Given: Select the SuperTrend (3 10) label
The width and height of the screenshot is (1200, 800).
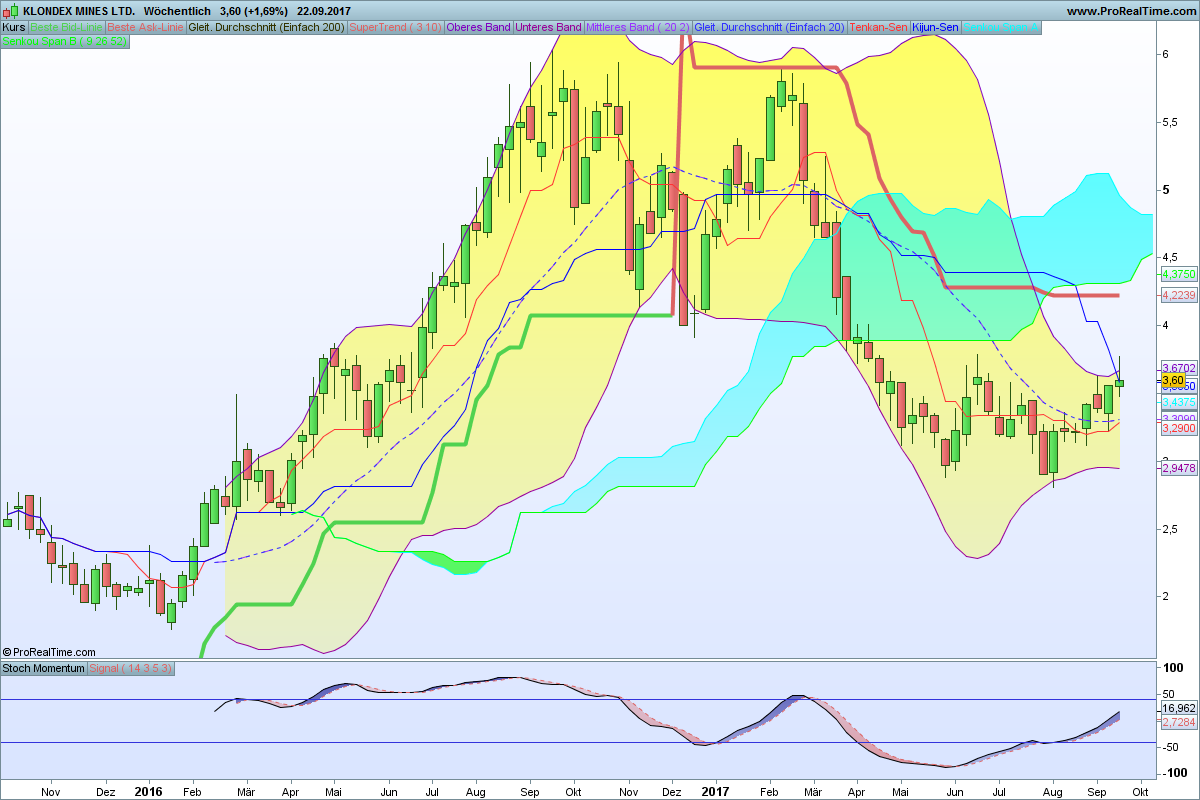Looking at the screenshot, I should 396,27.
